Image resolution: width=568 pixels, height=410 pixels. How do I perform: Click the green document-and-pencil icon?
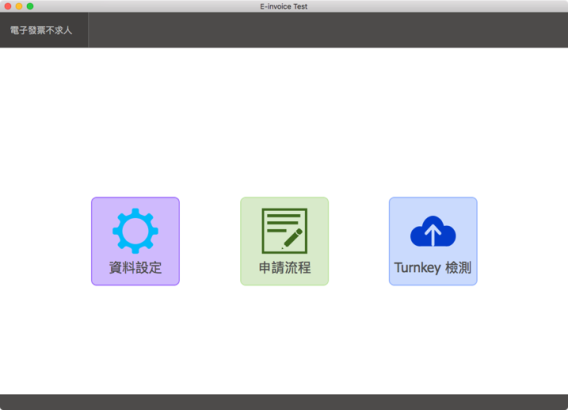(x=284, y=231)
